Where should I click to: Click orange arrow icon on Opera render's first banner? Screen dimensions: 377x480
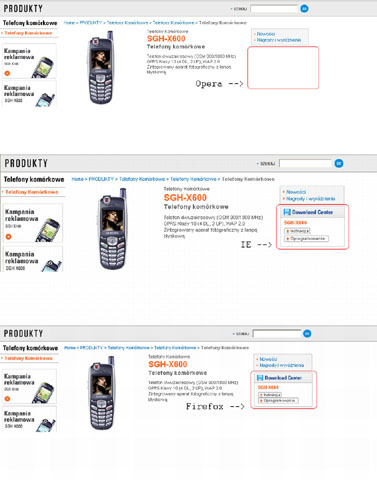coord(7,73)
